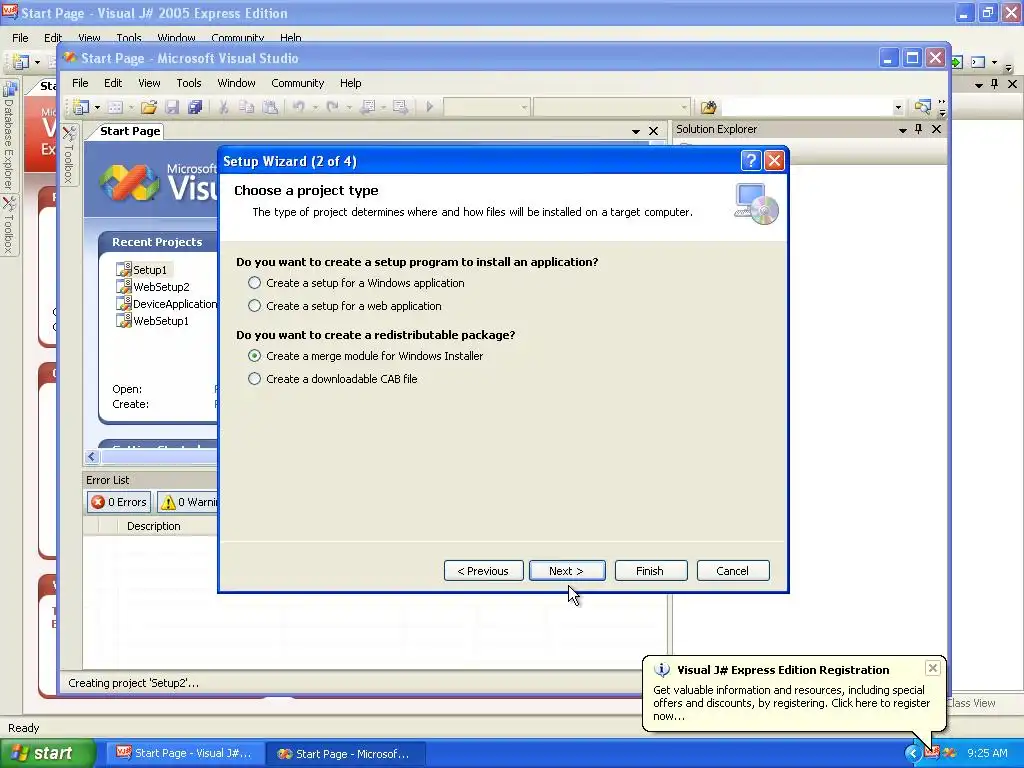Close the J# Express Registration balloon

[933, 667]
